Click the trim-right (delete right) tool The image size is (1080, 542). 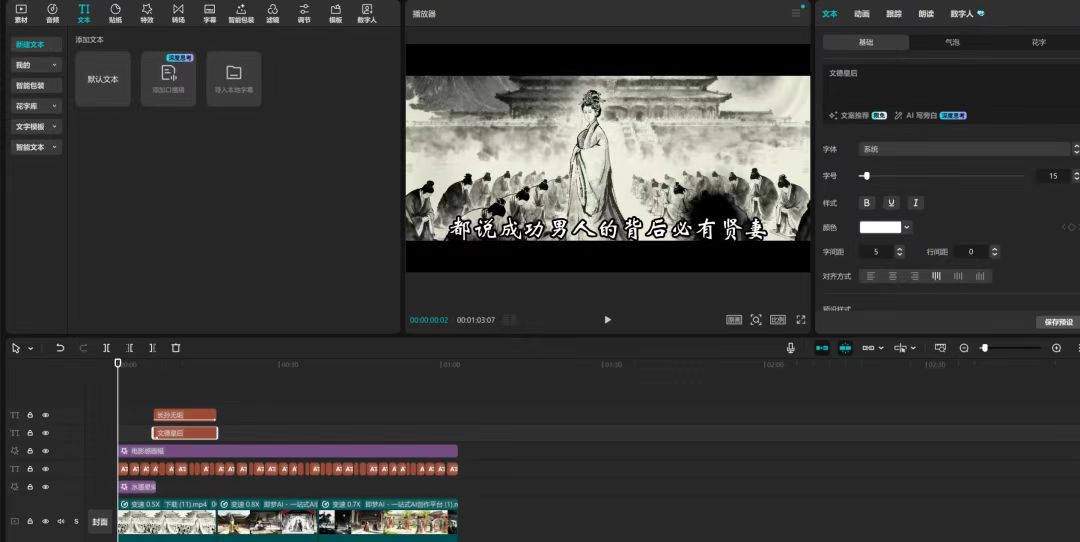tap(152, 348)
